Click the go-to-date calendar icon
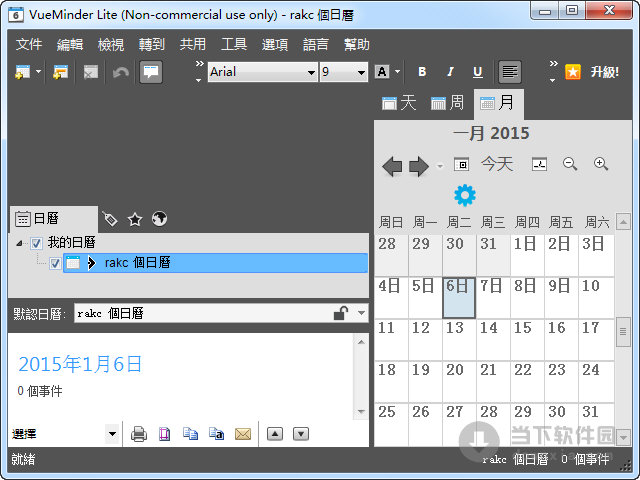The image size is (640, 480). [x=461, y=164]
